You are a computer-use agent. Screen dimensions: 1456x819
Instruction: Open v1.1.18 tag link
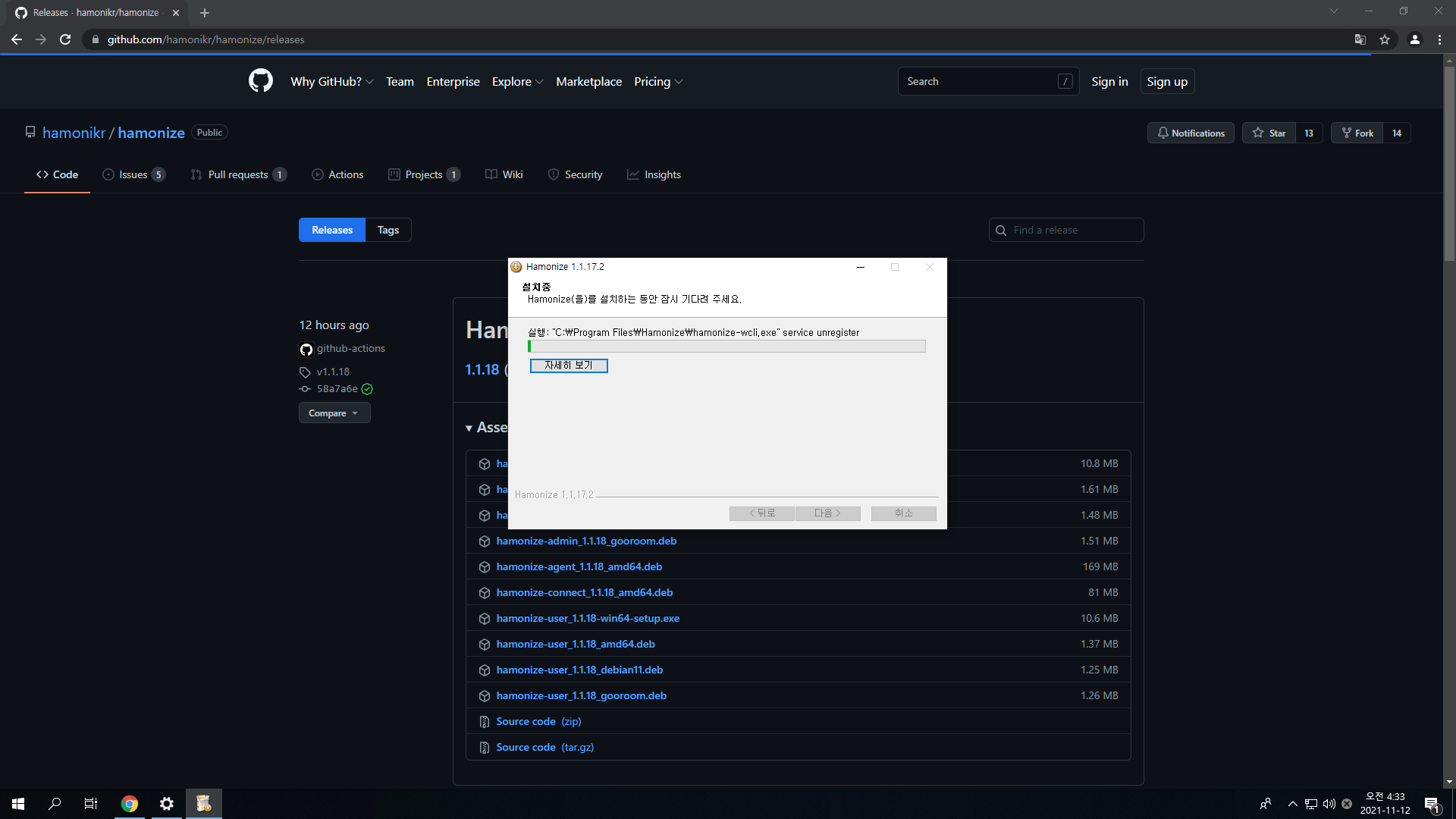[333, 372]
